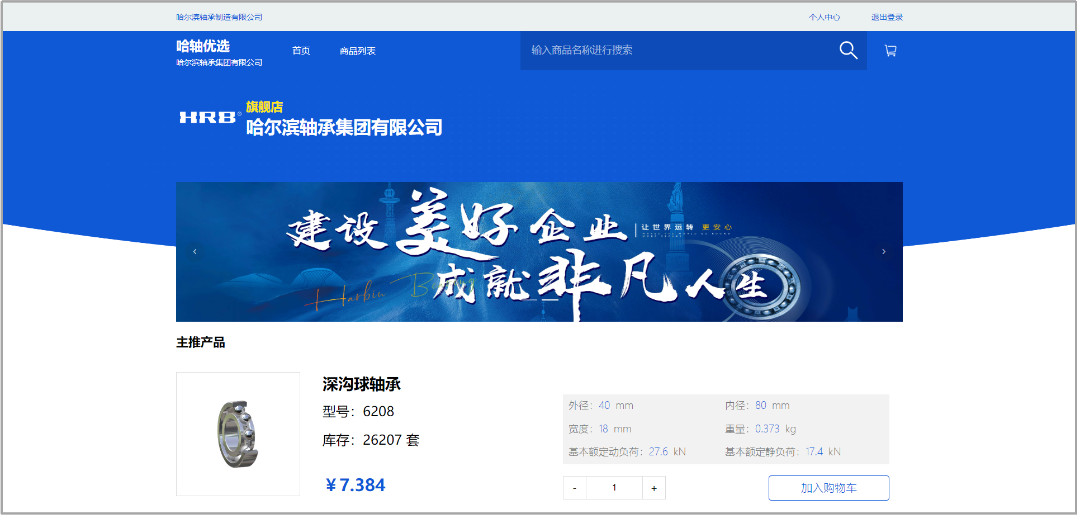Add 6208 bearing to cart with 加入购物车
Viewport: 1080px width, 516px height.
coord(829,488)
